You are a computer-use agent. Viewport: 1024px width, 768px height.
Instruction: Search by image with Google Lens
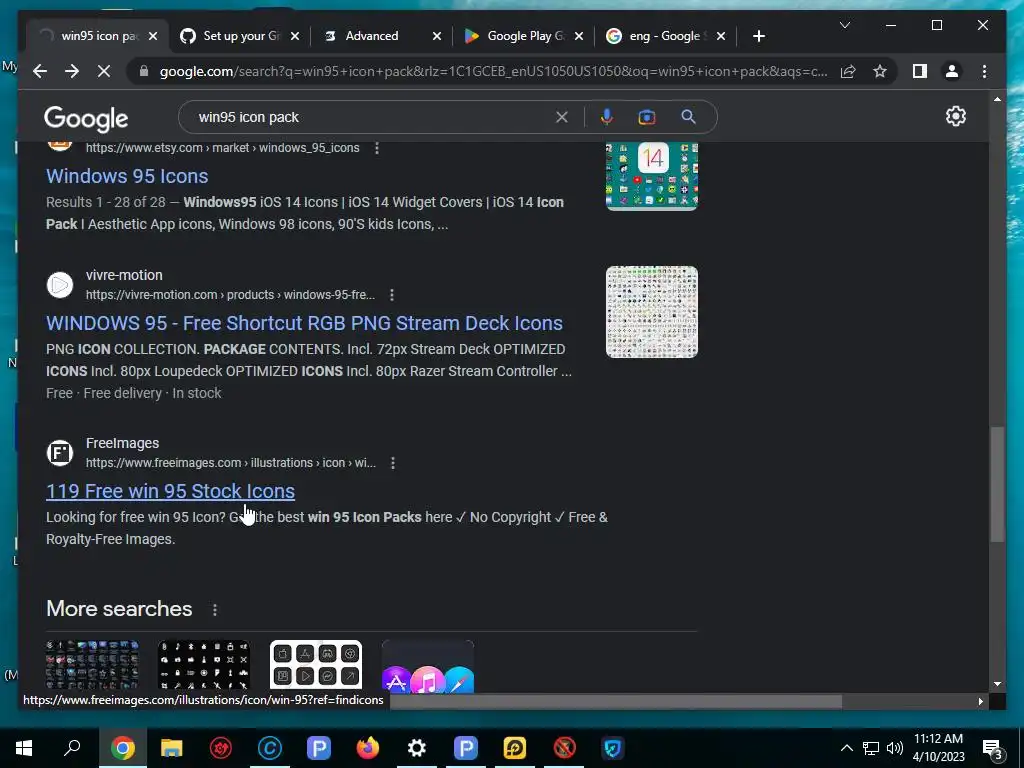pos(647,117)
